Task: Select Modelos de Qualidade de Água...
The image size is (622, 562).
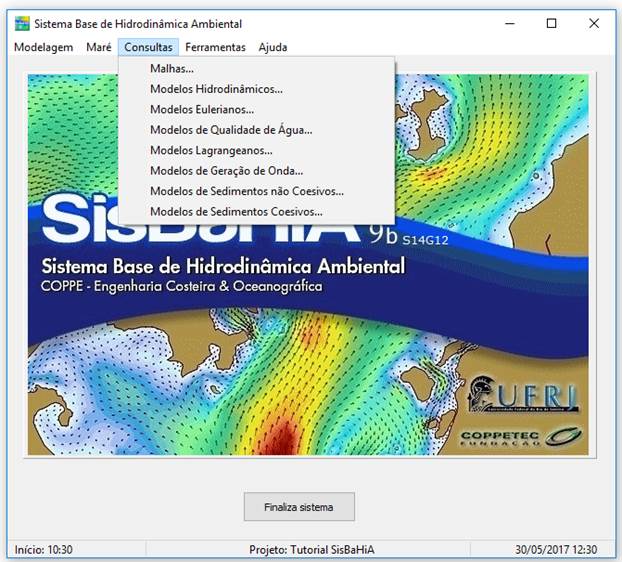Action: pos(256,130)
